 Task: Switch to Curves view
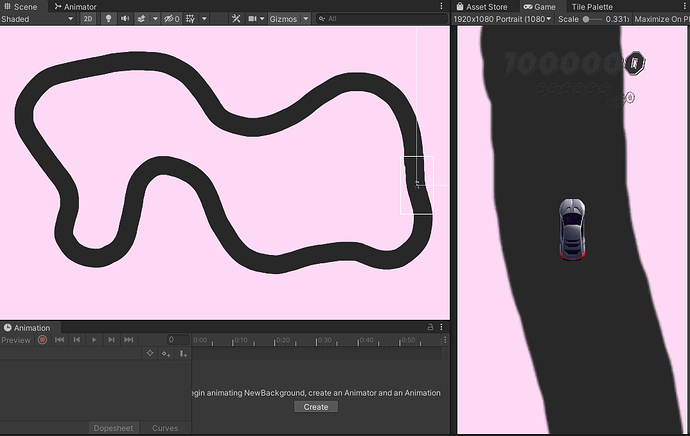click(165, 428)
